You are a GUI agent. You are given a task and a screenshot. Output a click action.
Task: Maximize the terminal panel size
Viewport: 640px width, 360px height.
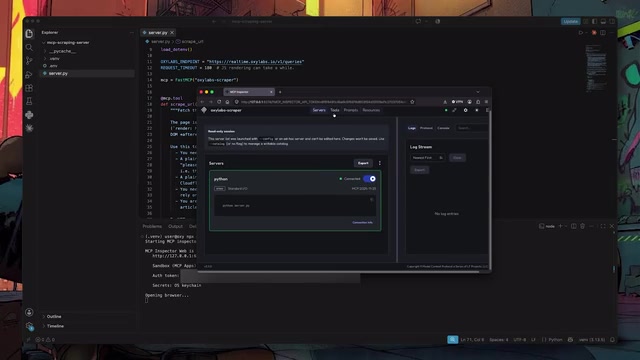(603, 226)
